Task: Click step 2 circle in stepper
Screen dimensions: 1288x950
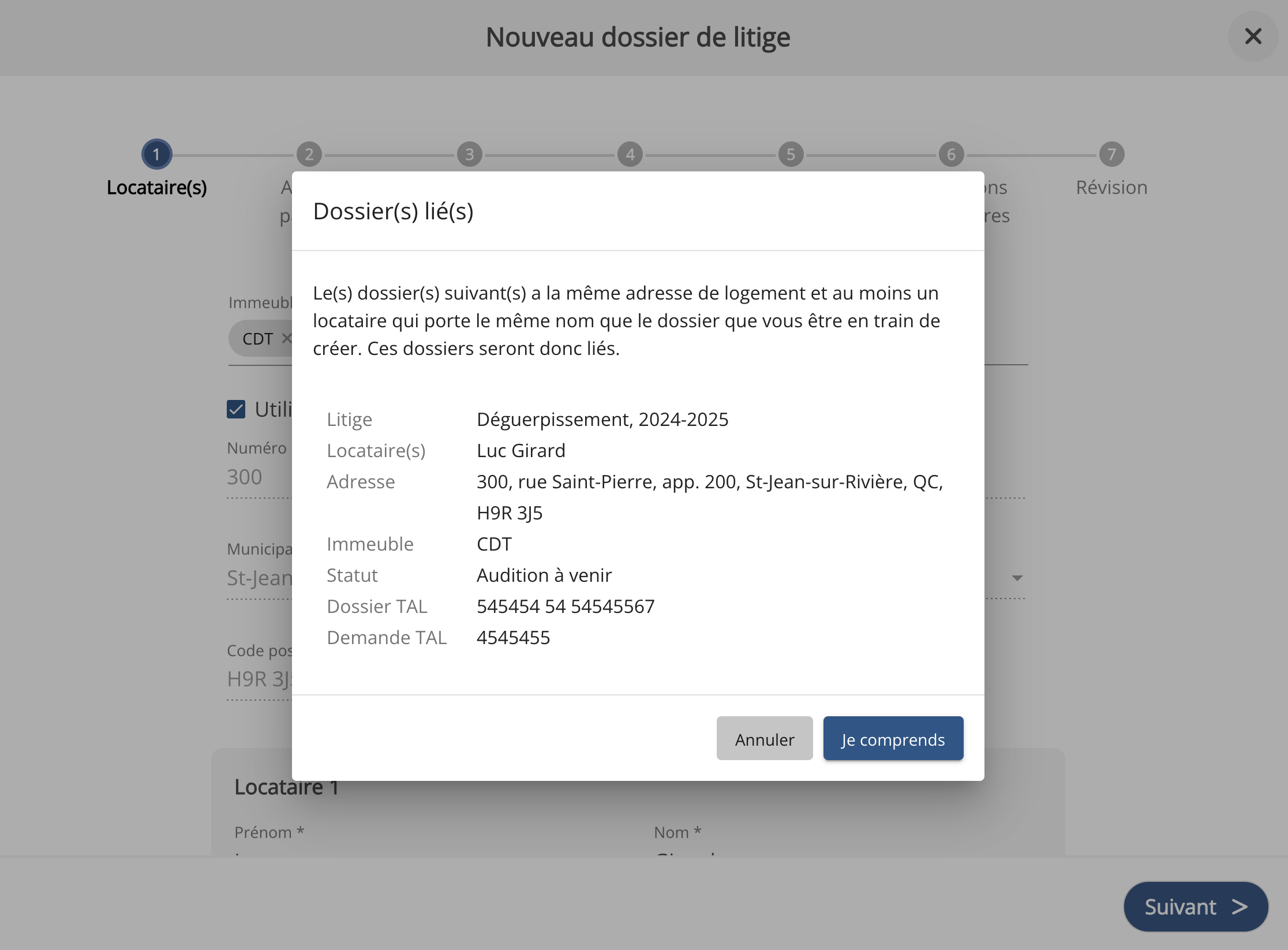Action: tap(309, 154)
